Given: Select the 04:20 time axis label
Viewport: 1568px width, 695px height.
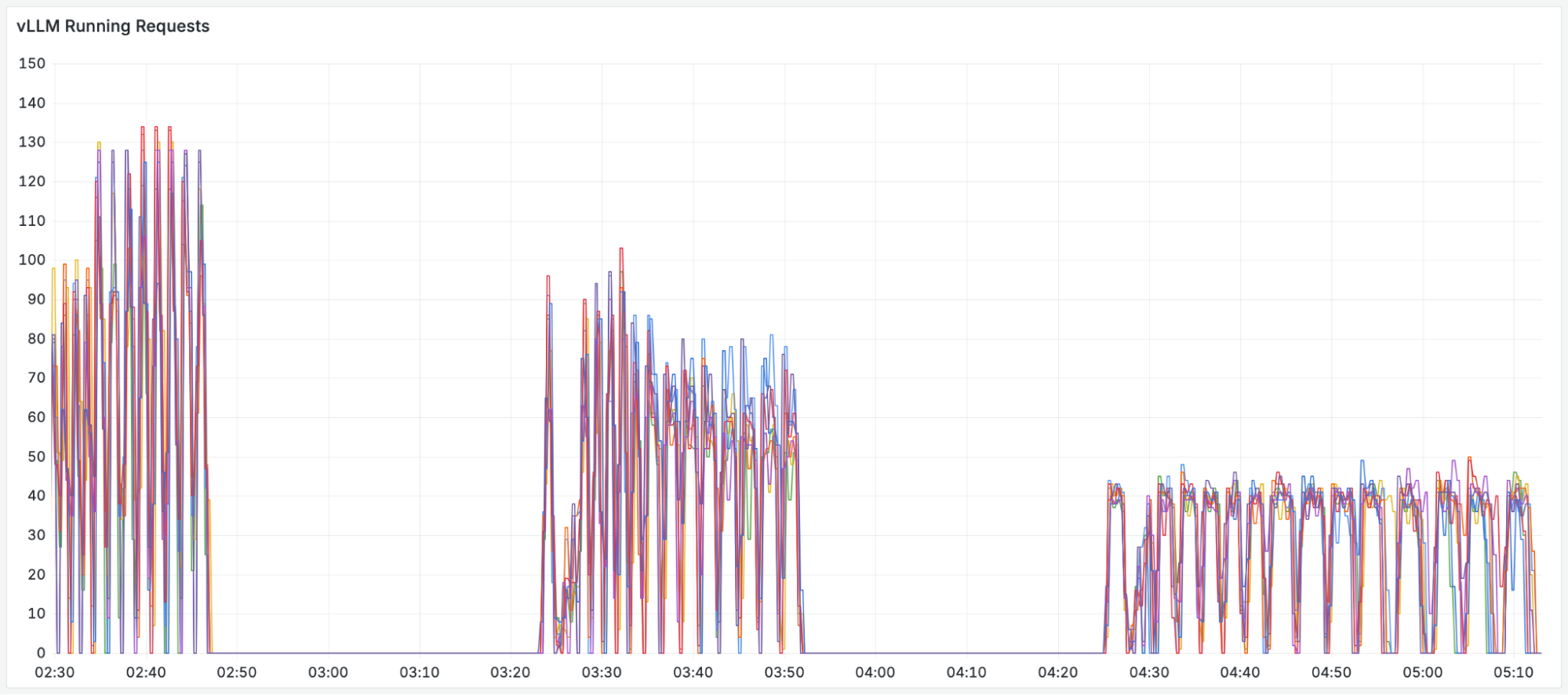Looking at the screenshot, I should coord(1057,672).
